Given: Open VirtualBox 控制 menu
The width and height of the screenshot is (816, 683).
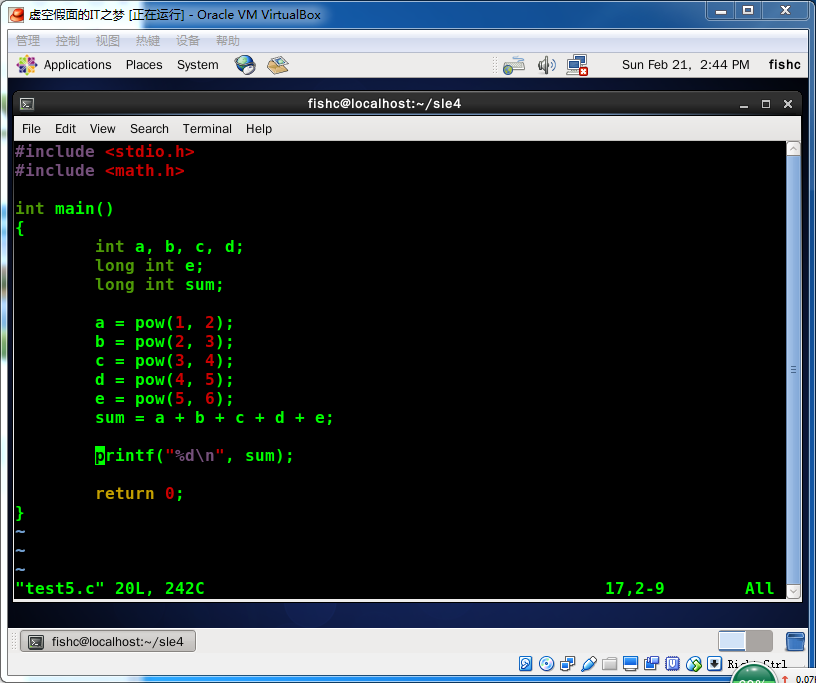Looking at the screenshot, I should tap(68, 41).
